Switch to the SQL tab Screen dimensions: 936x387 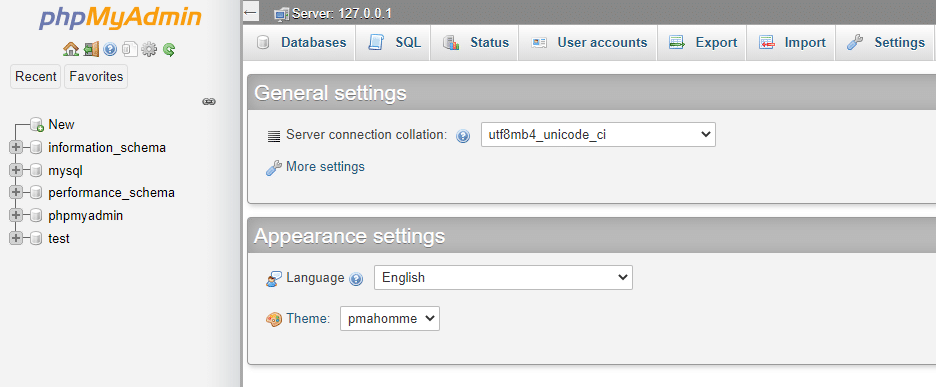point(393,42)
